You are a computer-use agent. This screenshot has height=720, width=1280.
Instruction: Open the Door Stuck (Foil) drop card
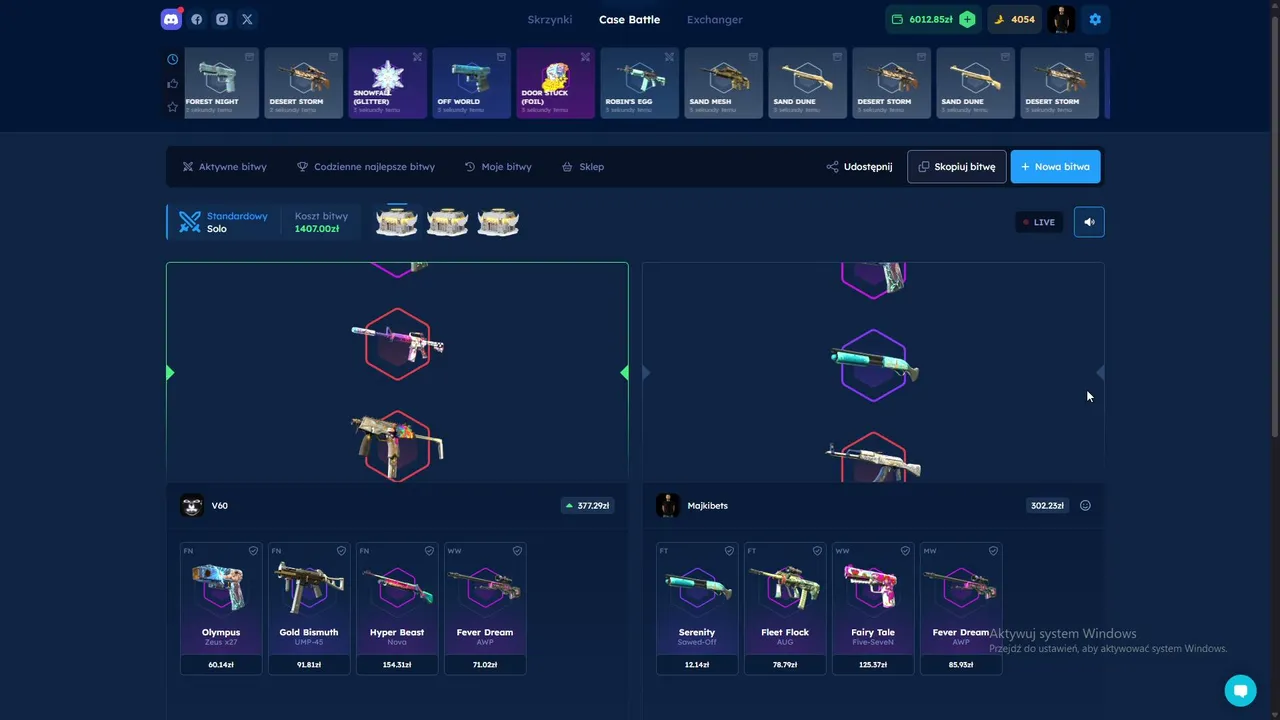(556, 83)
